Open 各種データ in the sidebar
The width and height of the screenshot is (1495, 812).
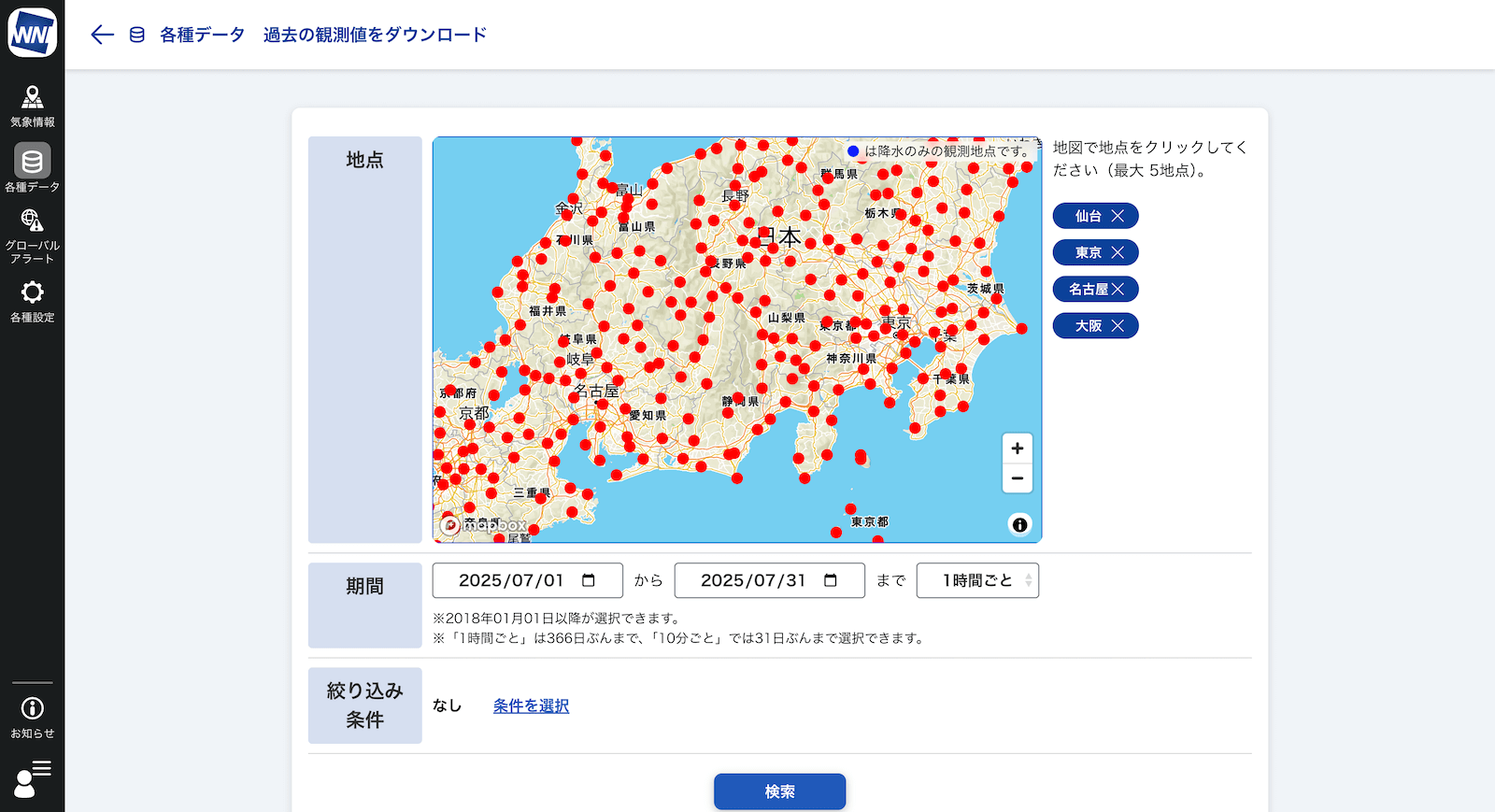[x=32, y=168]
